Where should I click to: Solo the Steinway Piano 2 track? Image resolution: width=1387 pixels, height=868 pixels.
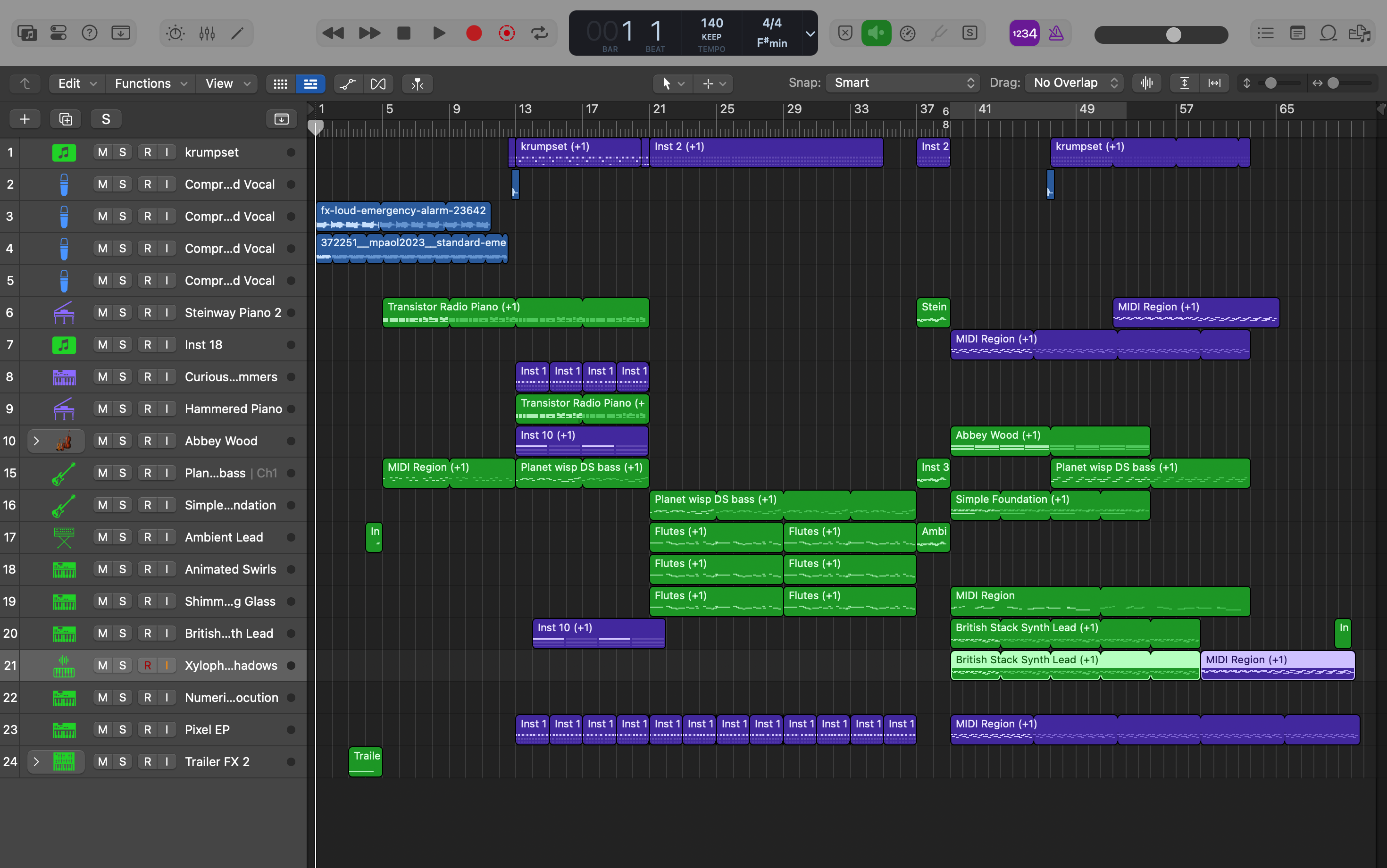[122, 312]
